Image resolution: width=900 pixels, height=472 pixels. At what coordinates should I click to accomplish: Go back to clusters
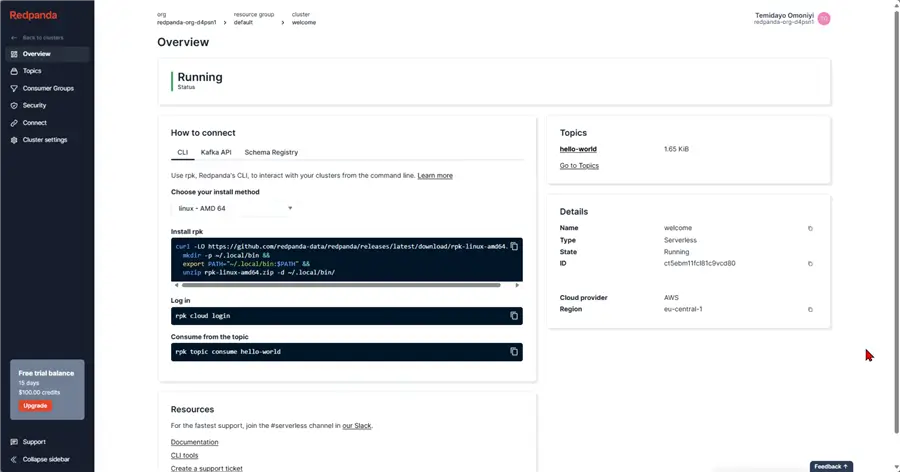coord(37,37)
